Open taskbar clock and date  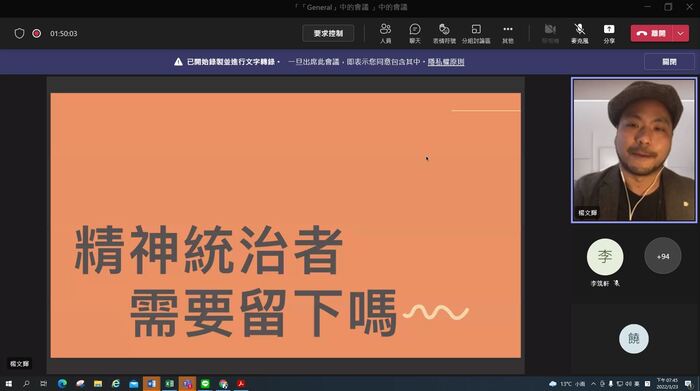667,383
